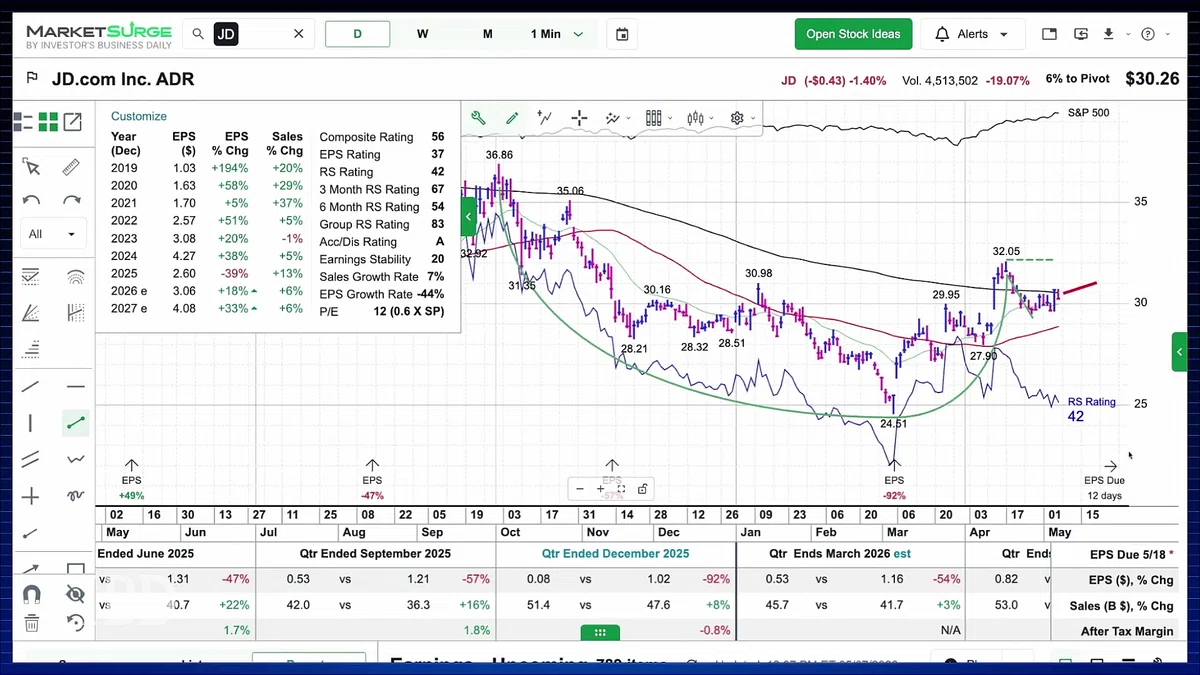Open the 1 Min interval dropdown

click(x=557, y=34)
